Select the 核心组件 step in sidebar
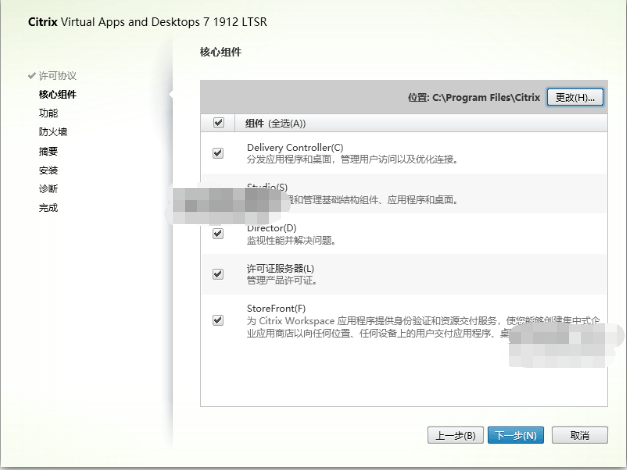The image size is (627, 470). click(x=58, y=94)
